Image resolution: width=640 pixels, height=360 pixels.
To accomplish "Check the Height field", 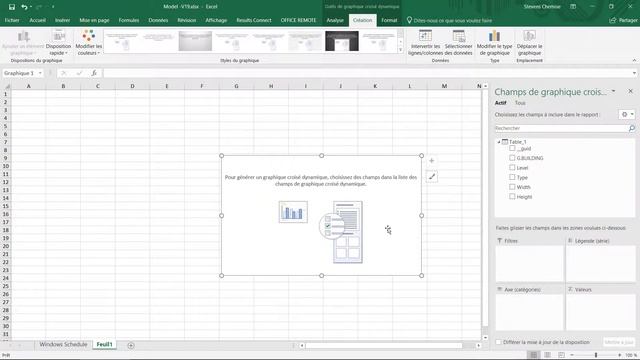I will (512, 196).
